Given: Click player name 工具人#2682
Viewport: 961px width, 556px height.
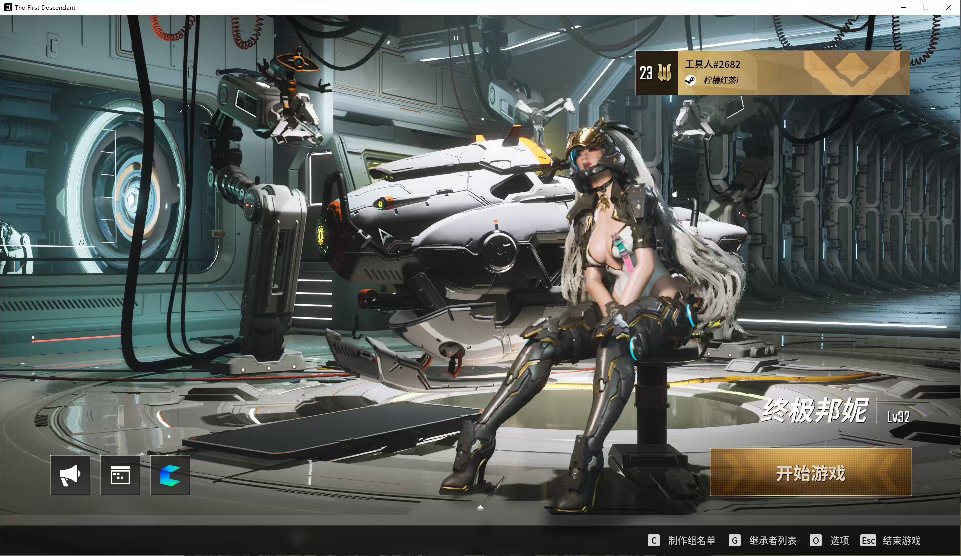Looking at the screenshot, I should [x=712, y=64].
